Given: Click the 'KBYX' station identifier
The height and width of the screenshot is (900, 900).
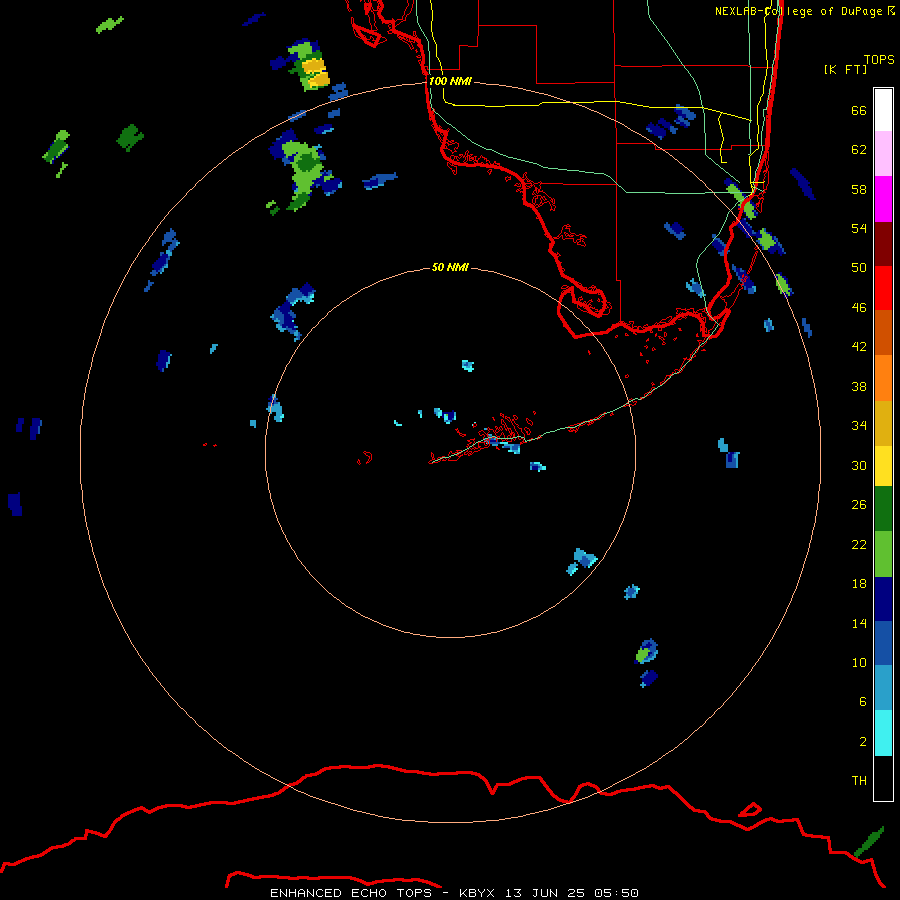Looking at the screenshot, I should click(x=476, y=893).
